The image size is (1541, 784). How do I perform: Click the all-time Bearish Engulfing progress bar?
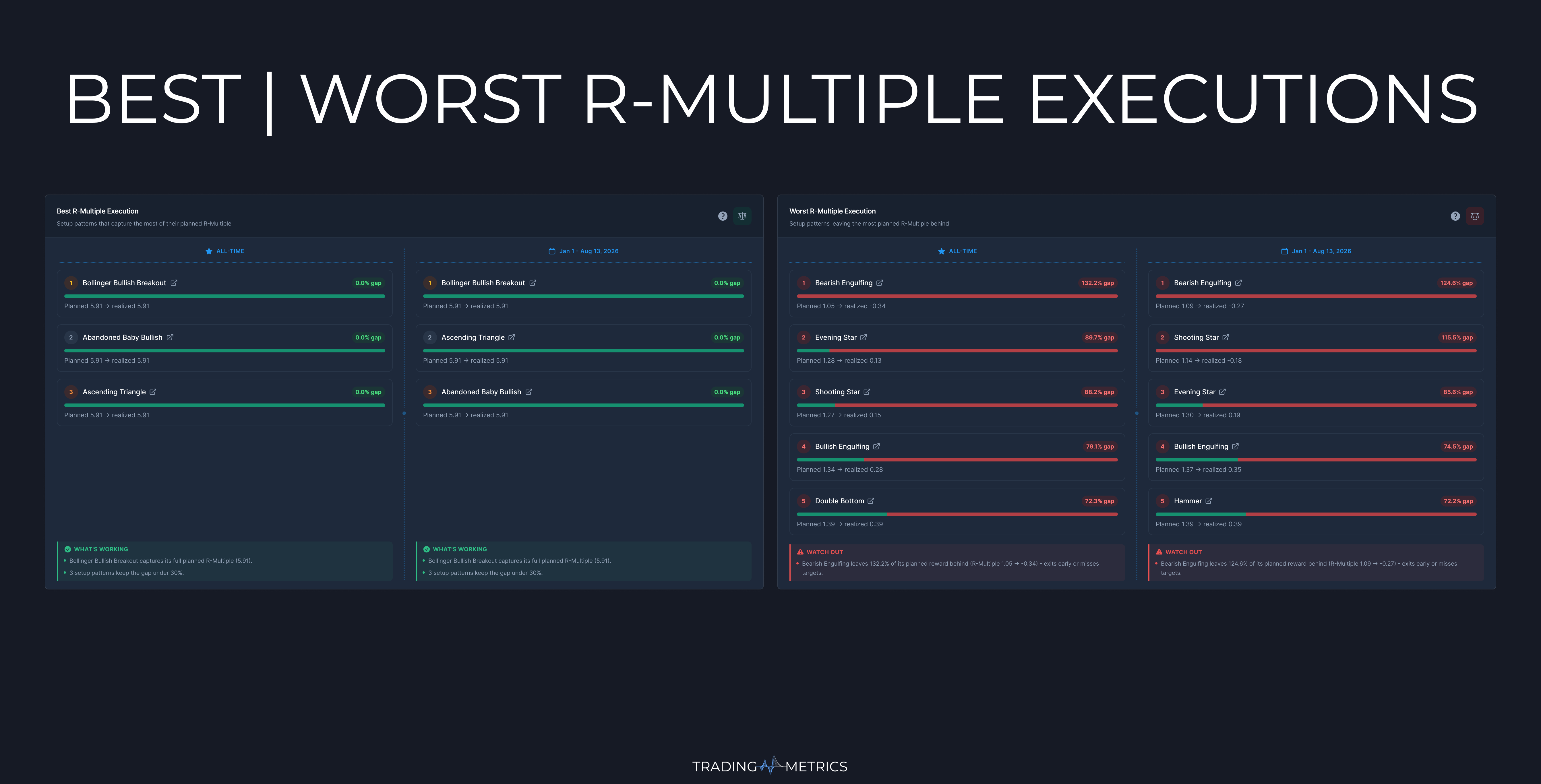[x=957, y=296]
